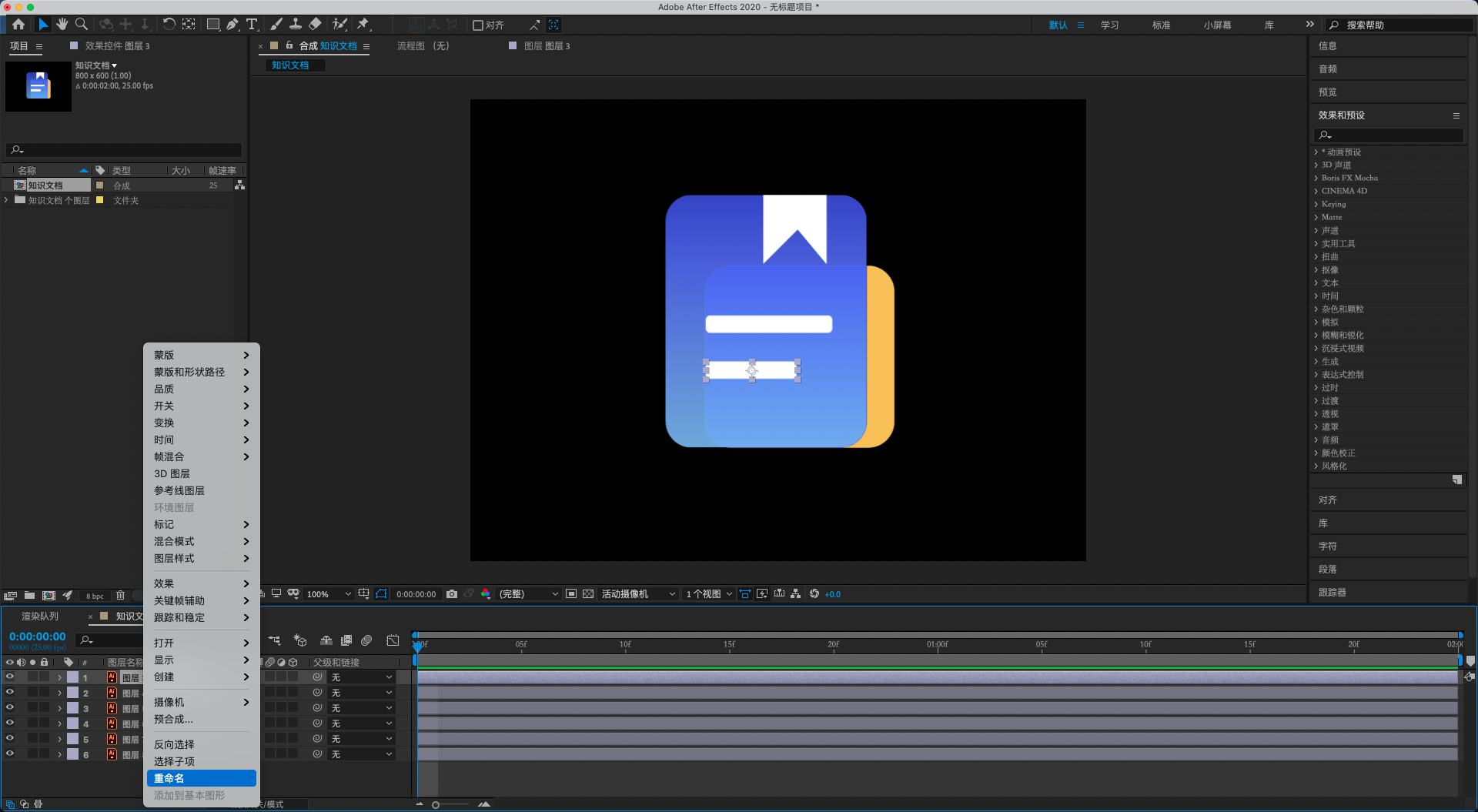This screenshot has height=812, width=1478.
Task: Select the Horizontal Type tool
Action: 252,25
